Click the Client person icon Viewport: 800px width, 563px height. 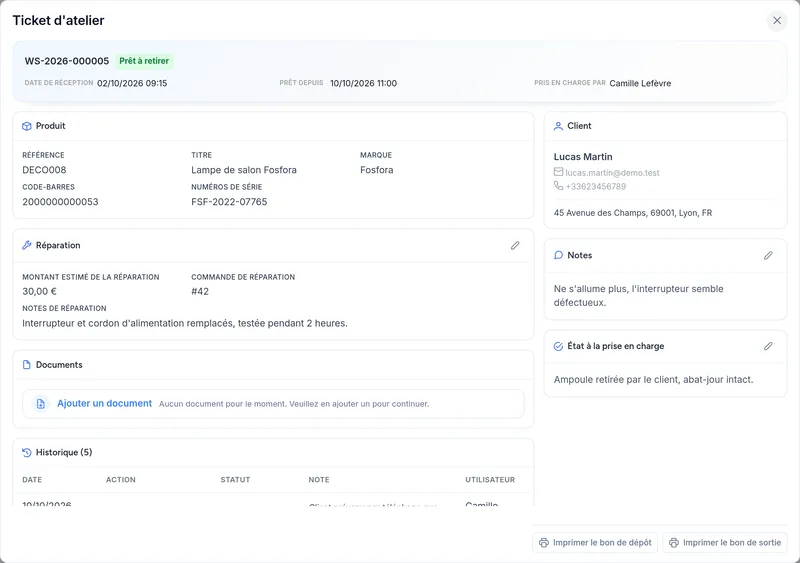coord(558,126)
